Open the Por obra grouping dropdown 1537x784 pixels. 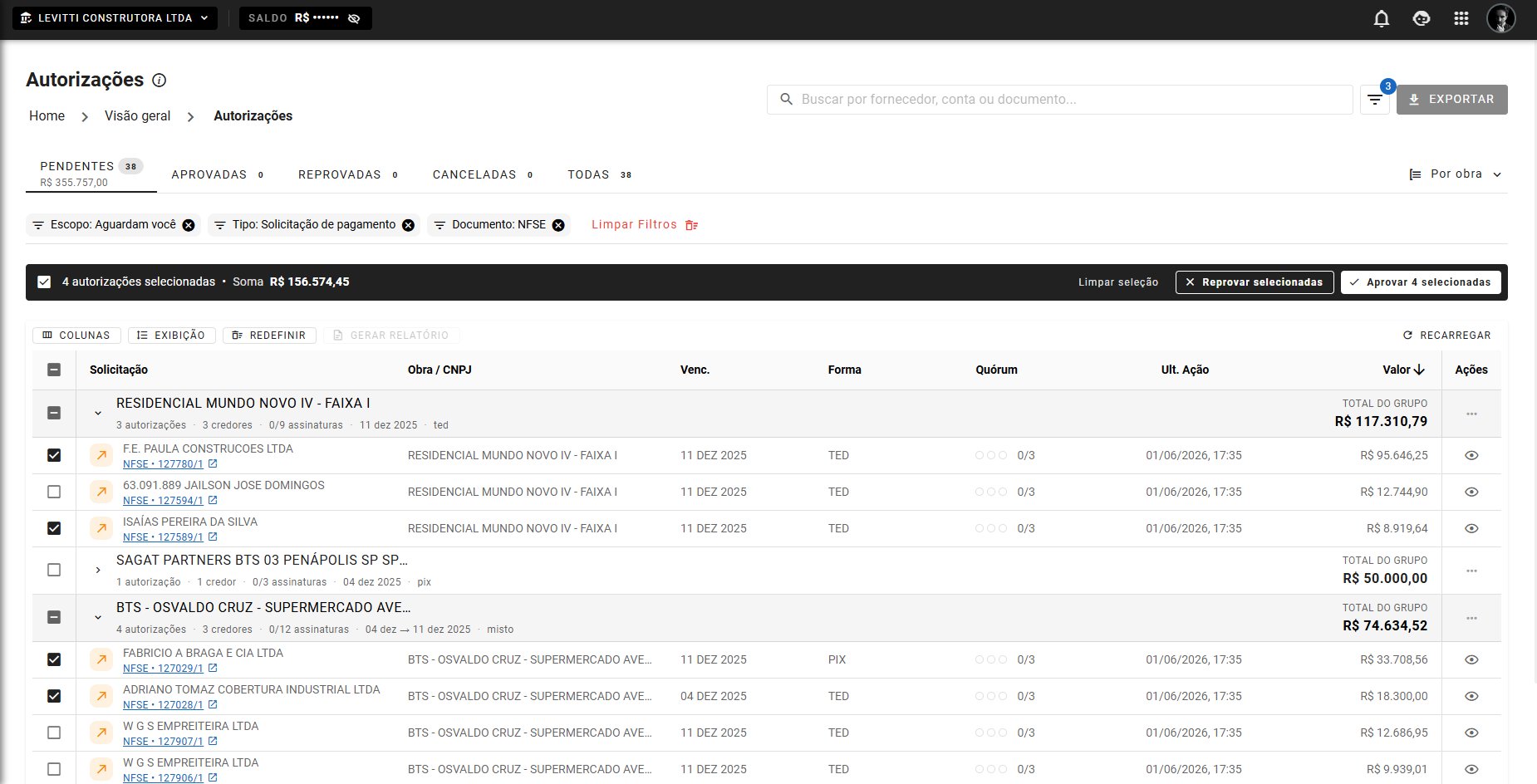(1456, 174)
